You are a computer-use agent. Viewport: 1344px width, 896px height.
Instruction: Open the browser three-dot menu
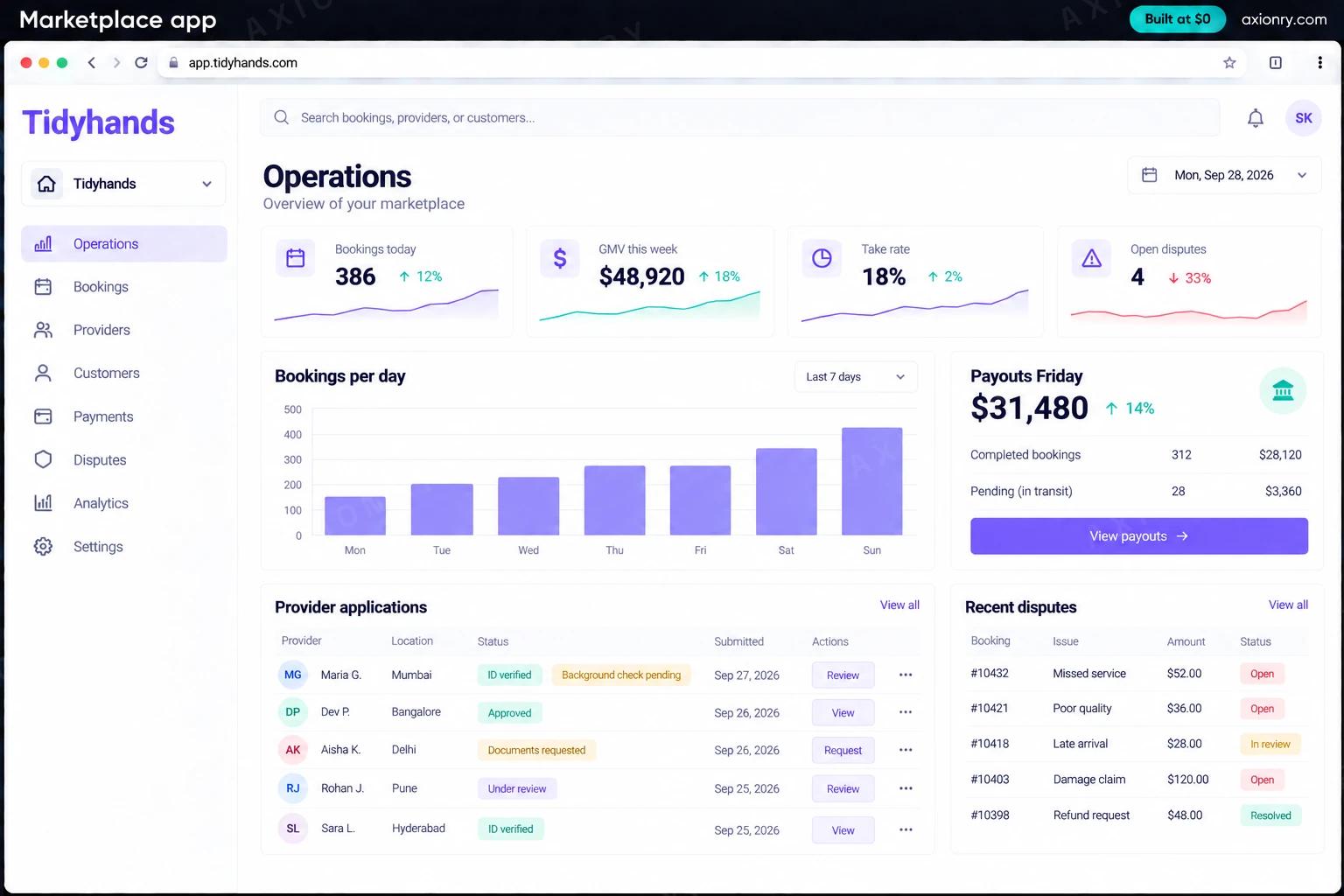point(1319,63)
